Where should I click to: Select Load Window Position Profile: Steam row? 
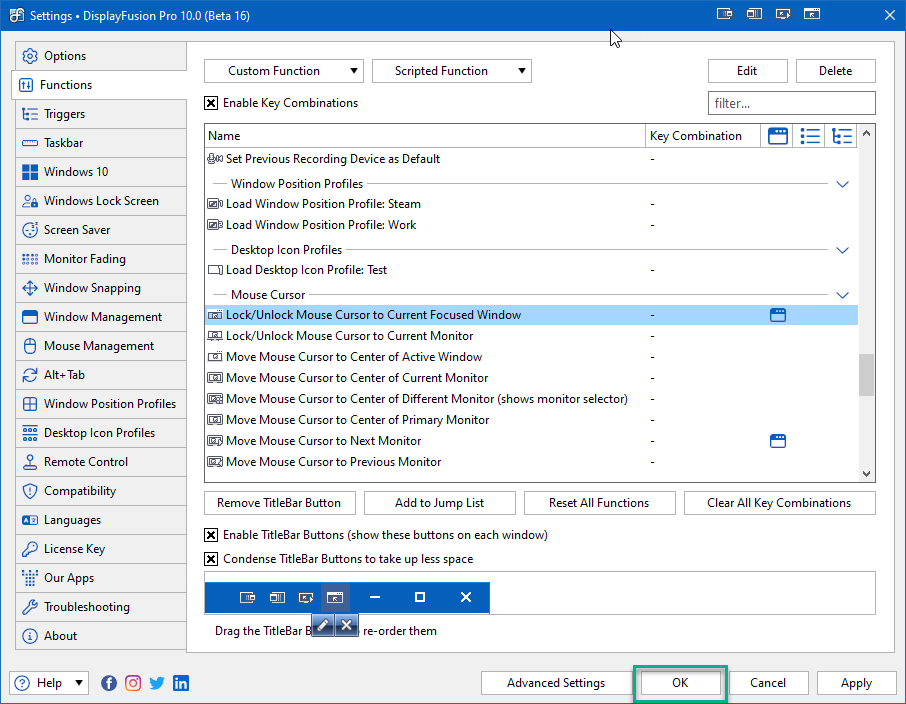pyautogui.click(x=531, y=204)
